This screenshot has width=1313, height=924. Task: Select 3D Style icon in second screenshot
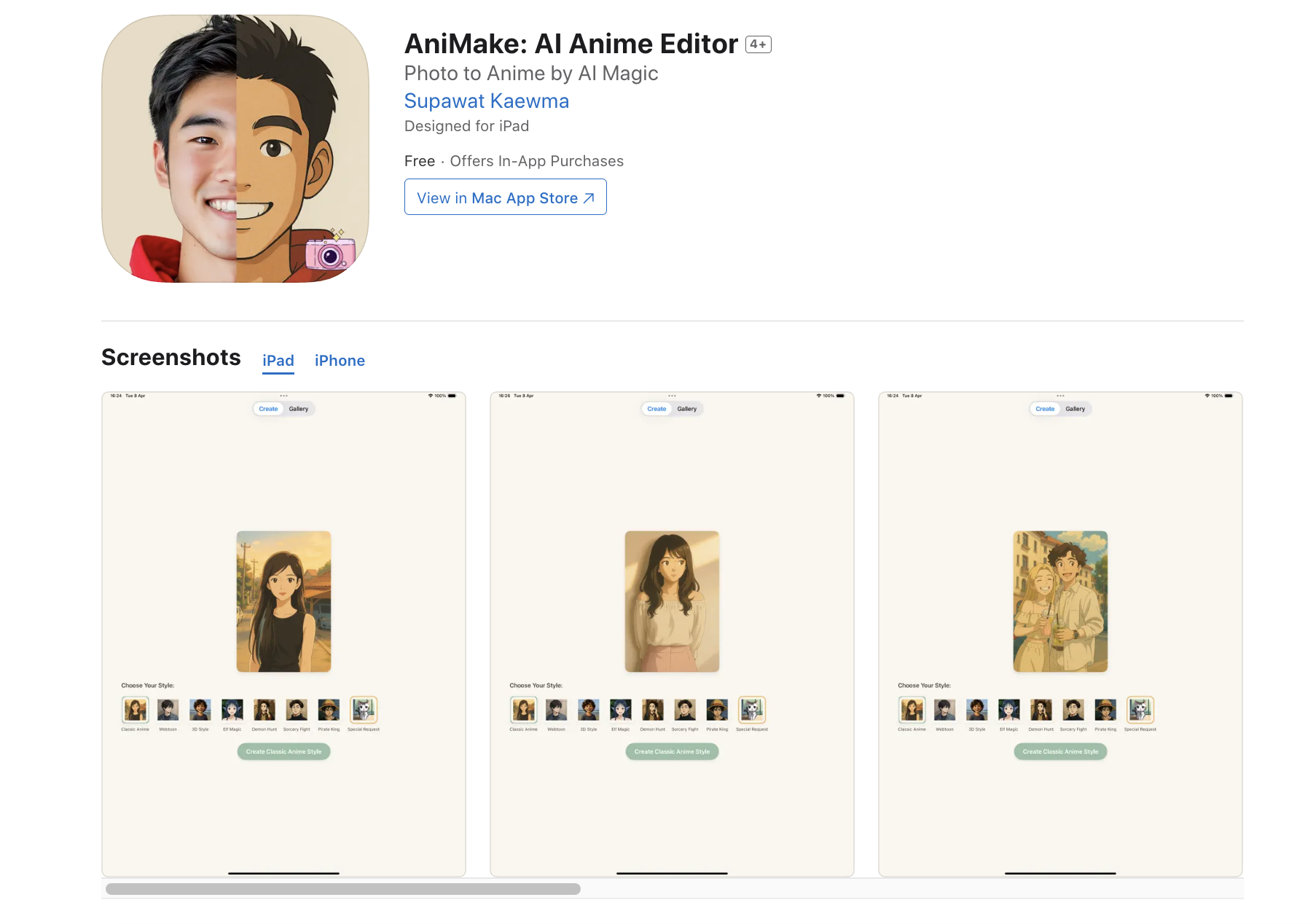(x=588, y=710)
